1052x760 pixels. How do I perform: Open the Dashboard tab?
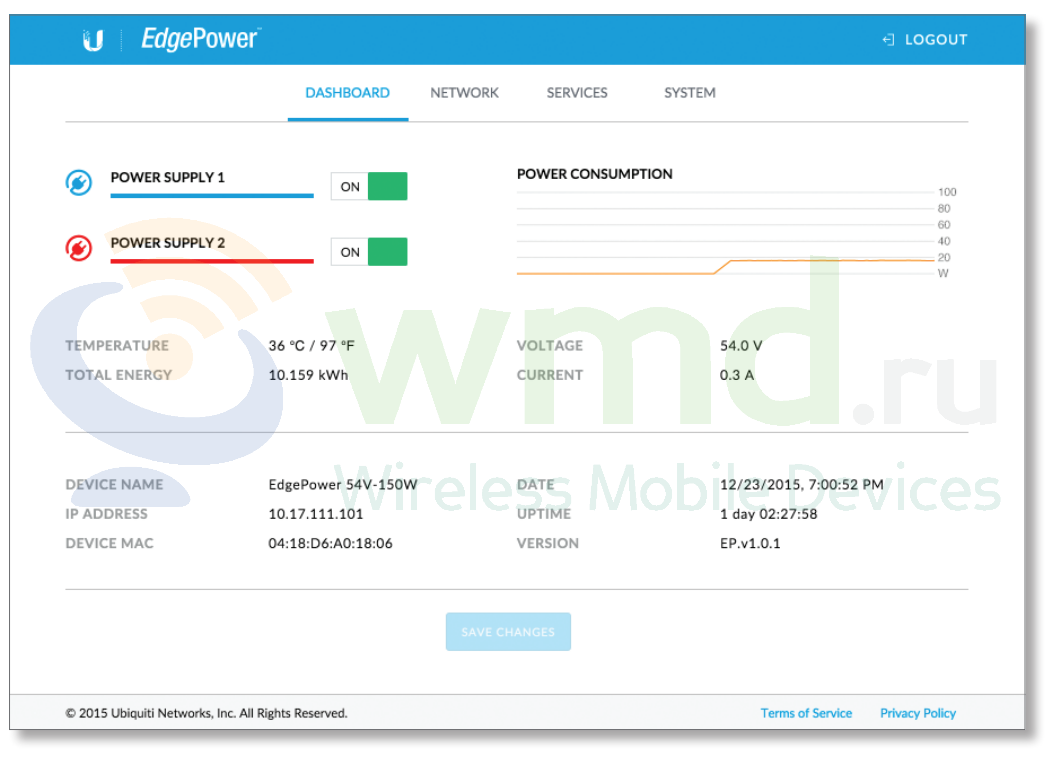(348, 93)
